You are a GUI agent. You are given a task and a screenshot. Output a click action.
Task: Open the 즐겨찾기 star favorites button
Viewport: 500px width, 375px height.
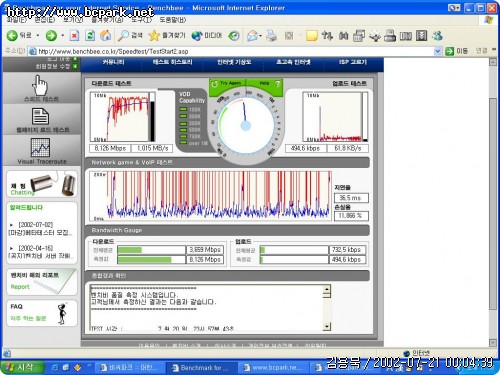pyautogui.click(x=167, y=35)
